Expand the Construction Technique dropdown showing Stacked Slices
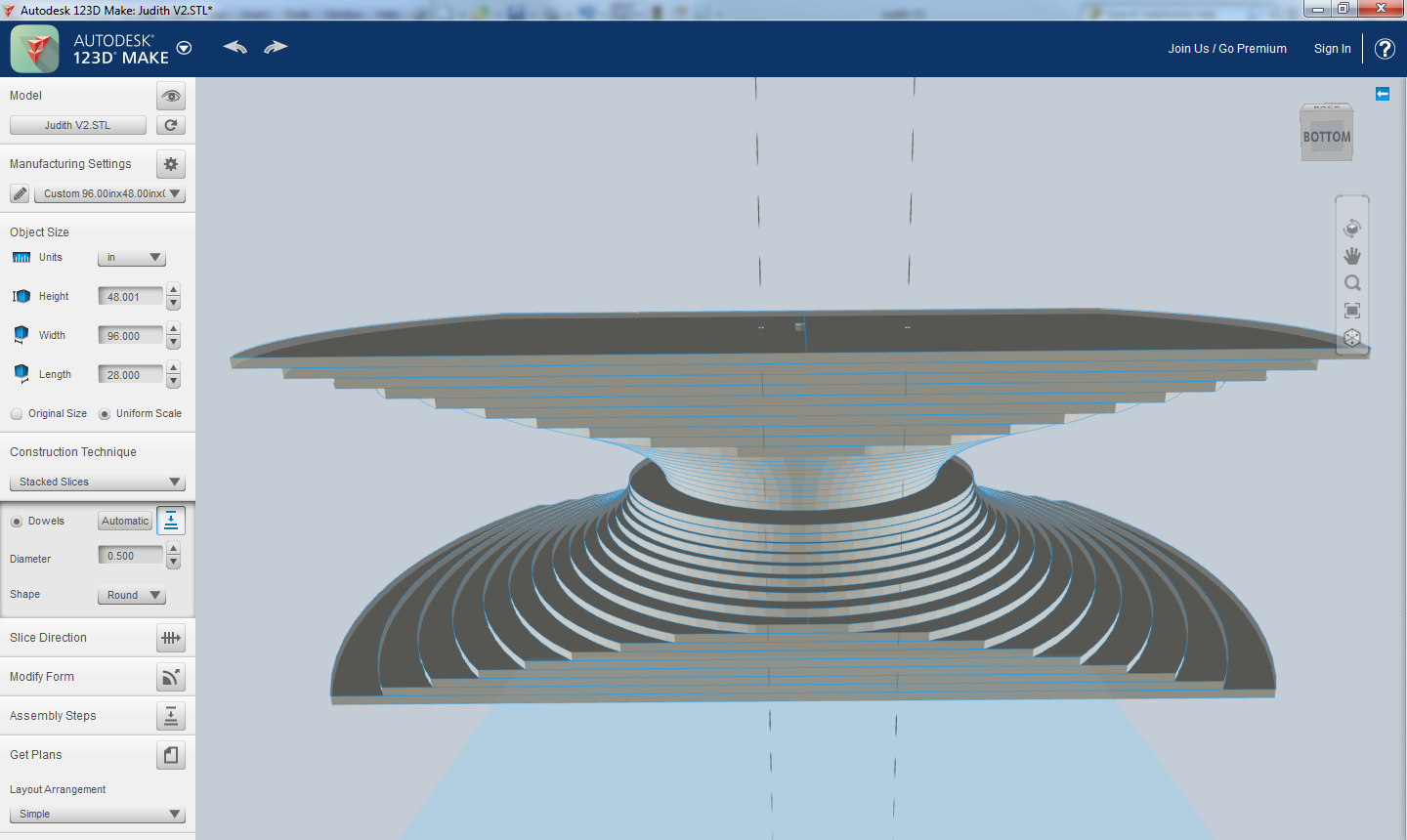The height and width of the screenshot is (840, 1407). 97,481
